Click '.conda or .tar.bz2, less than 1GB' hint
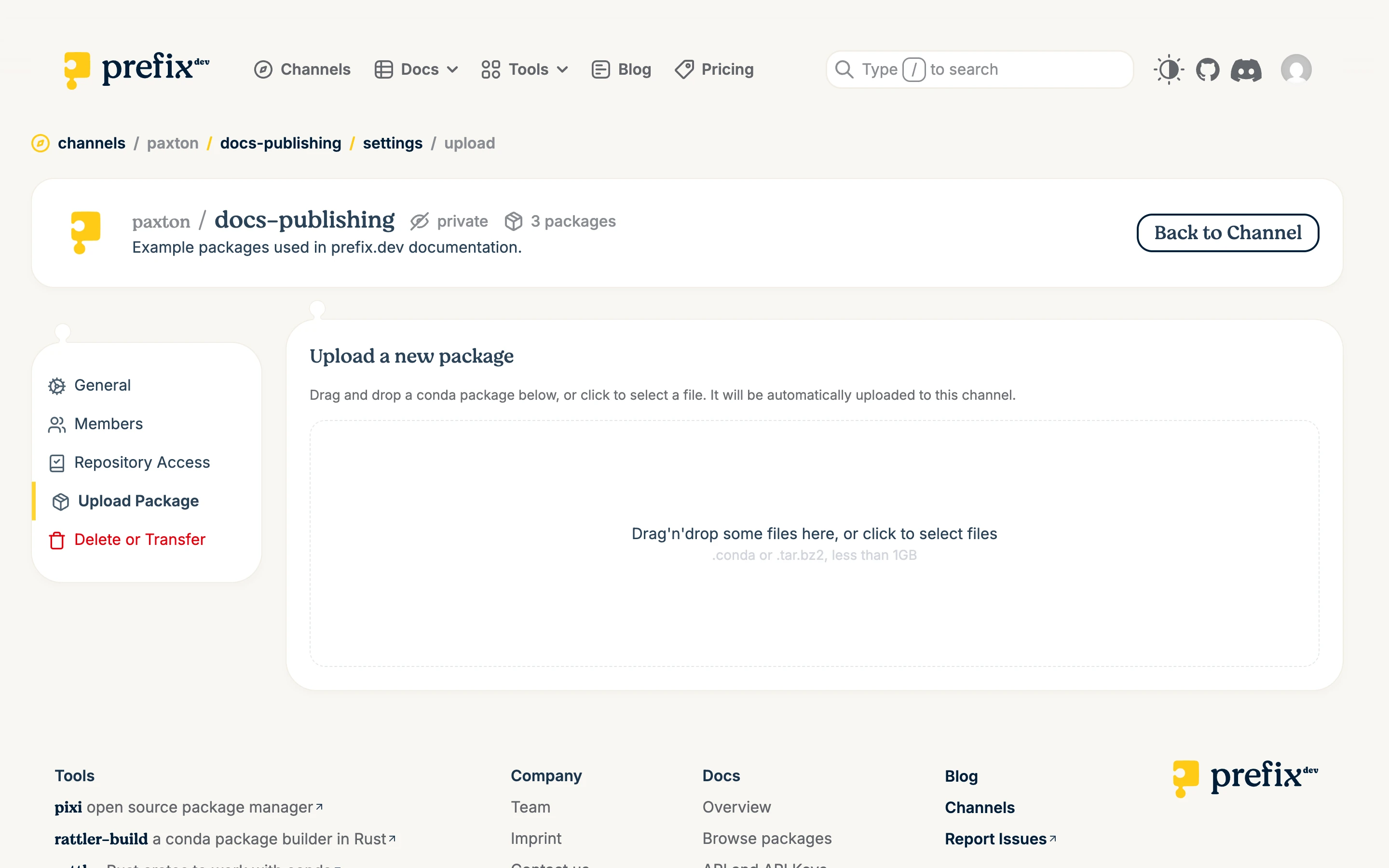Screen dimensions: 1389x868 pos(815,555)
